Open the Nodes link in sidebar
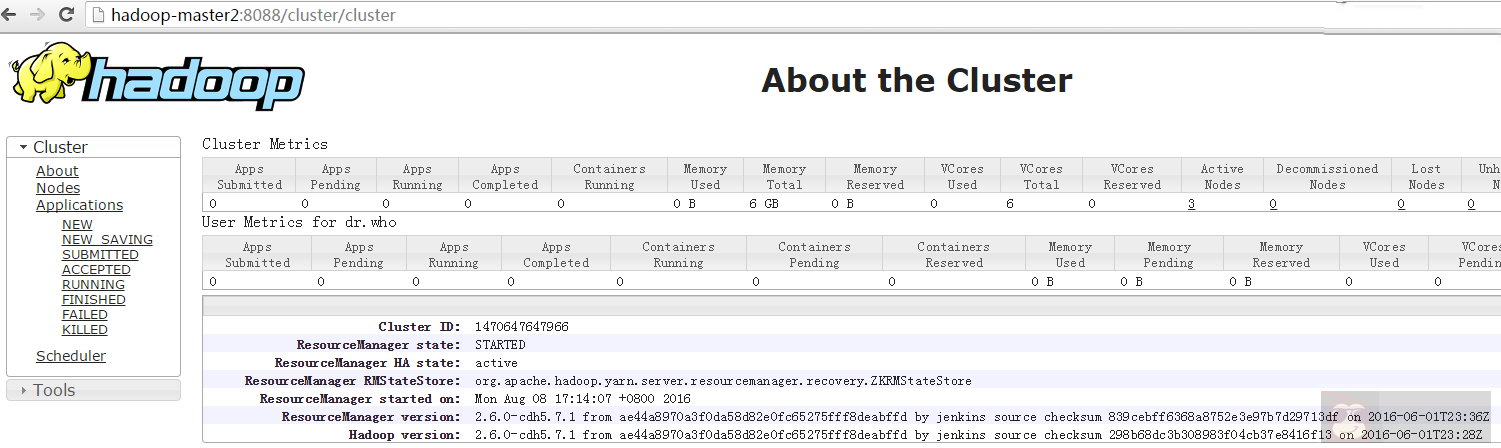 coord(58,188)
